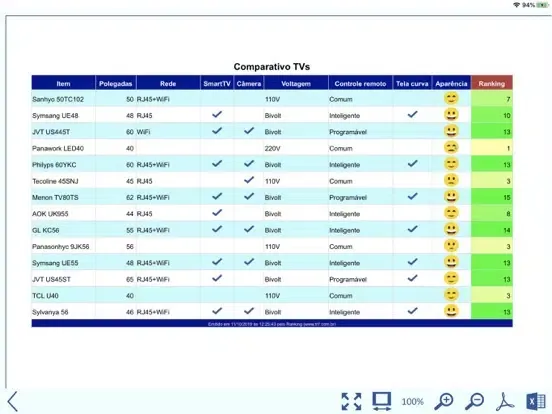Click the grinning face for Menon TV80TS
Image resolution: width=552 pixels, height=414 pixels.
click(x=451, y=196)
